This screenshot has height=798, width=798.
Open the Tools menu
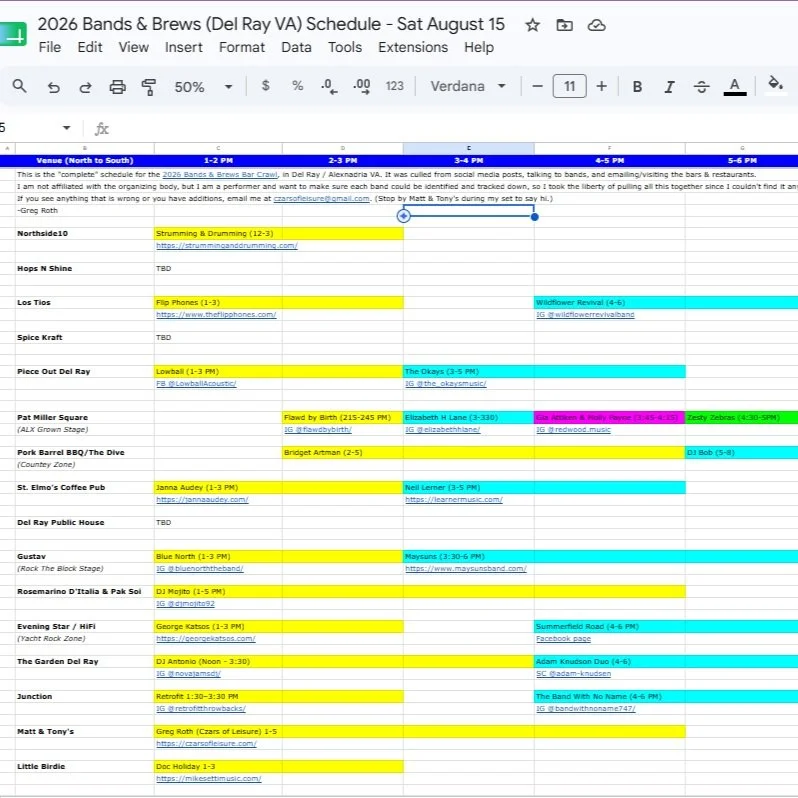(x=345, y=47)
